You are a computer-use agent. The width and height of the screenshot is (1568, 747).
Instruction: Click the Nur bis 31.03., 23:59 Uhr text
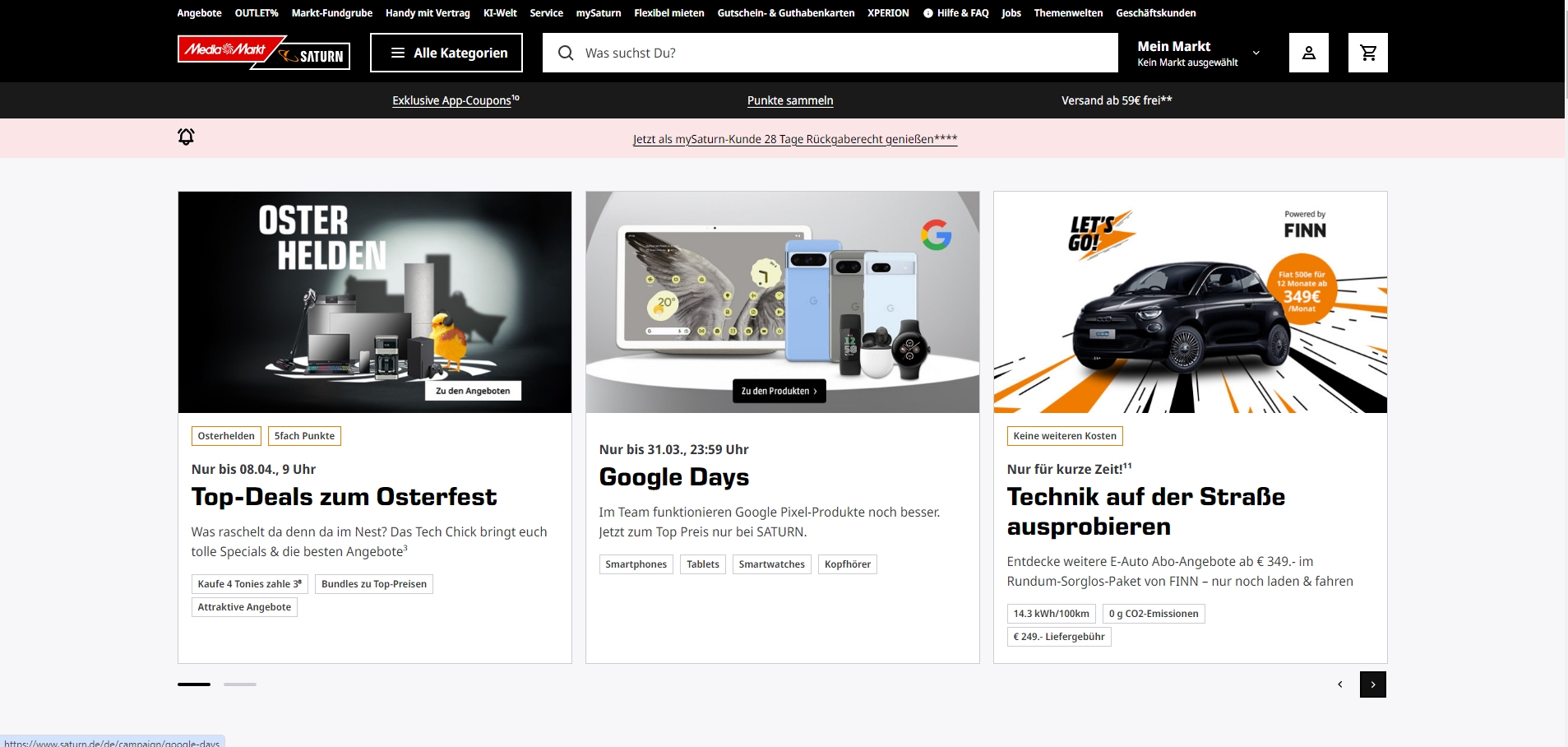pos(674,449)
